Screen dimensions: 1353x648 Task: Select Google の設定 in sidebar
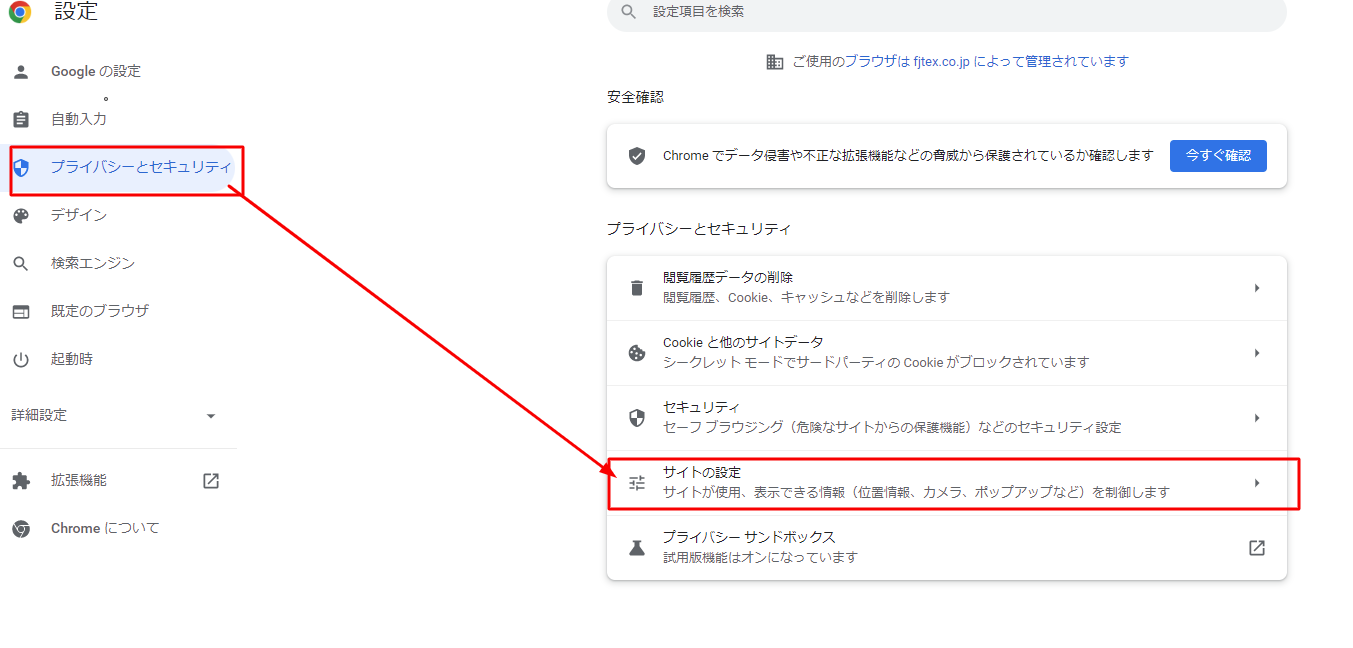(x=96, y=72)
